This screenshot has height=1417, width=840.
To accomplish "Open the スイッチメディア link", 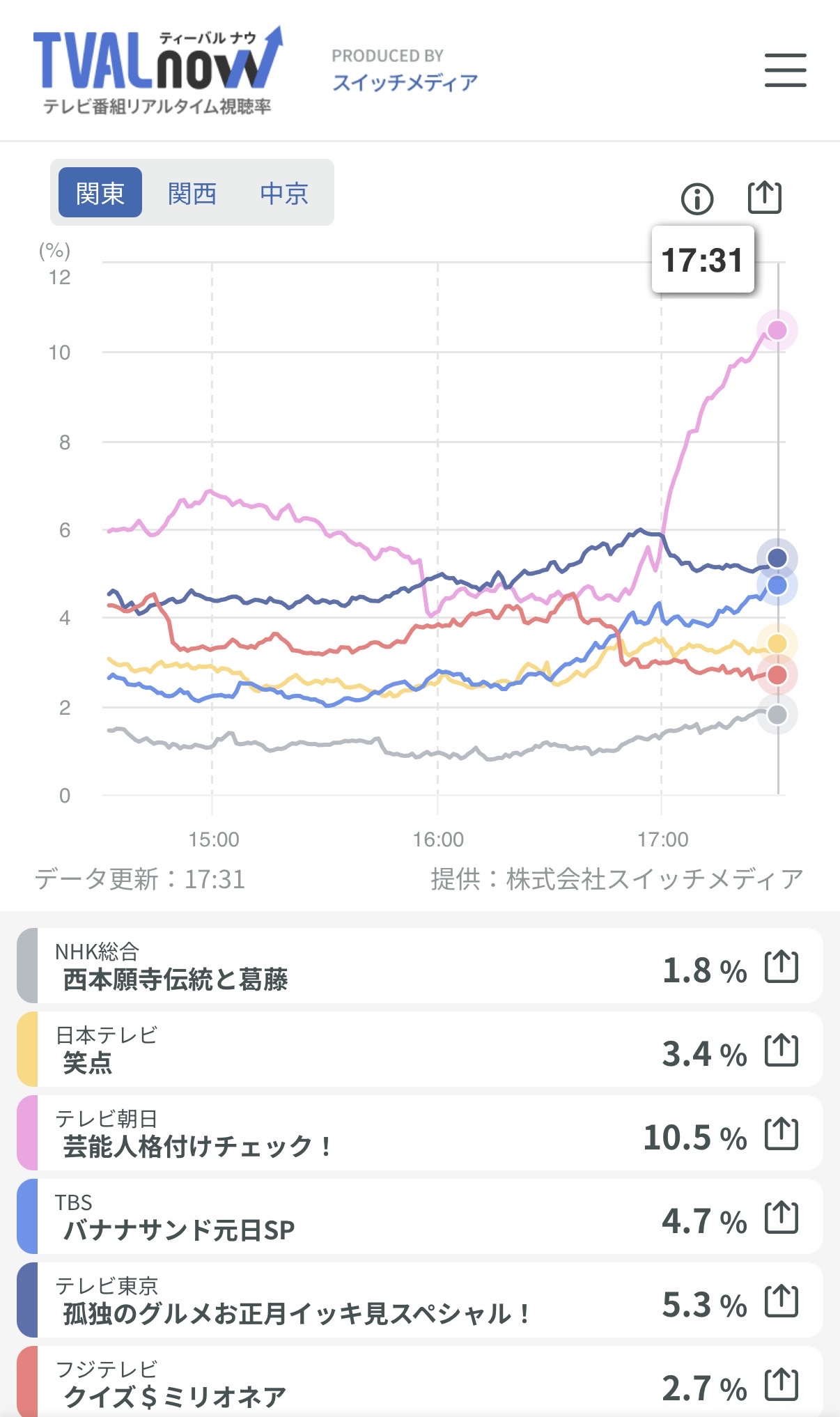I will 405,83.
